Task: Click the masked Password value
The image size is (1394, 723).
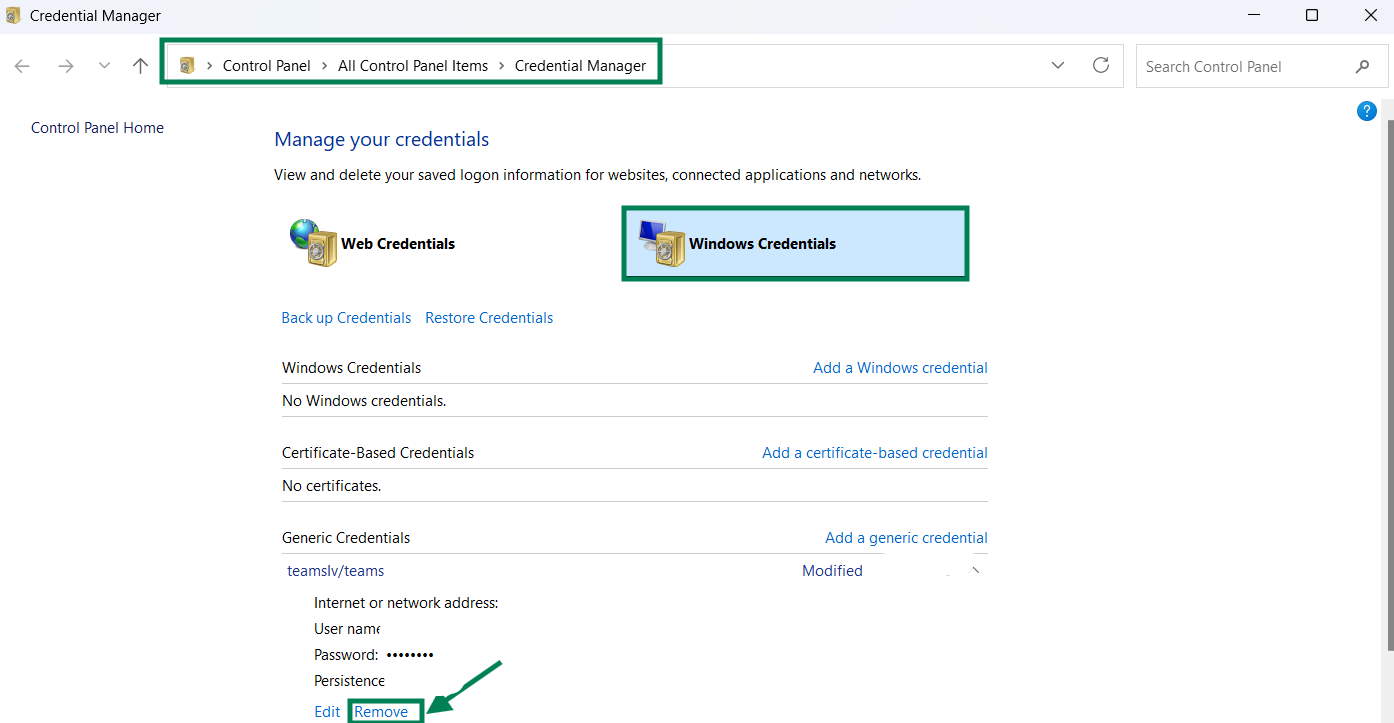Action: pyautogui.click(x=410, y=655)
